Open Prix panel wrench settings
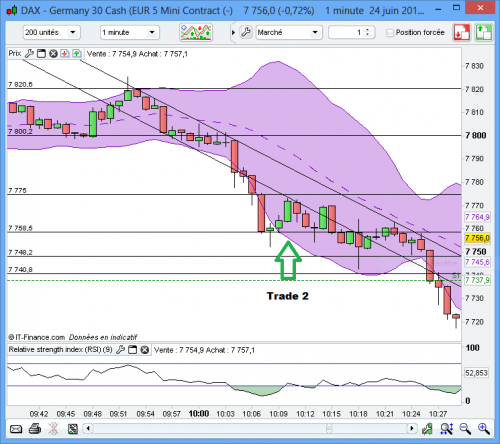This screenshot has width=500, height=444. (x=29, y=53)
